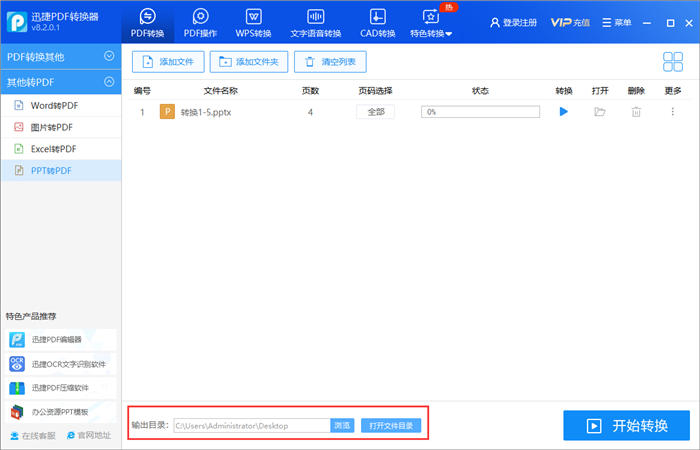Start converting with the play icon
The width and height of the screenshot is (700, 450).
tap(564, 112)
